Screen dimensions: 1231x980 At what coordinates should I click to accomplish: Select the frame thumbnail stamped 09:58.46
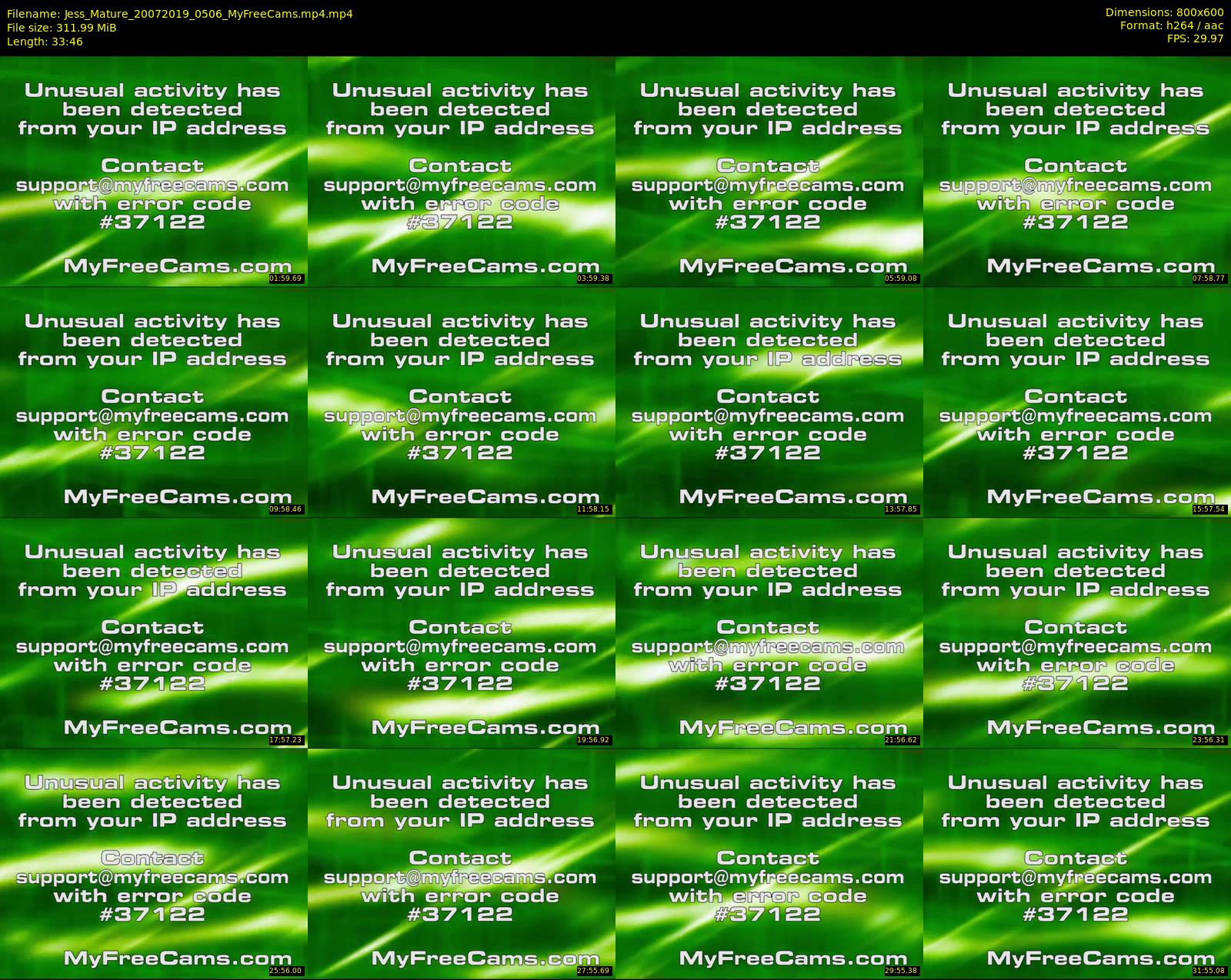[154, 402]
